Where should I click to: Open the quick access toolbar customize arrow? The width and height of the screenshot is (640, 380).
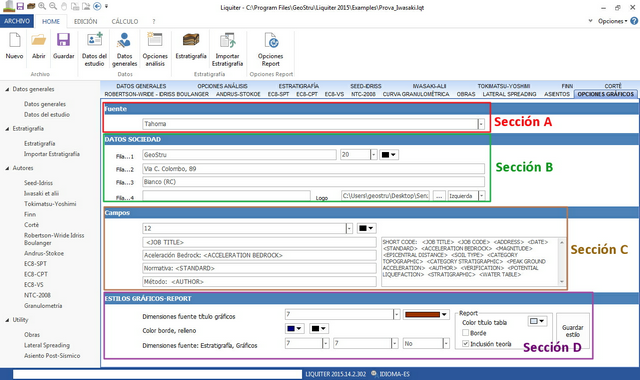(107, 6)
